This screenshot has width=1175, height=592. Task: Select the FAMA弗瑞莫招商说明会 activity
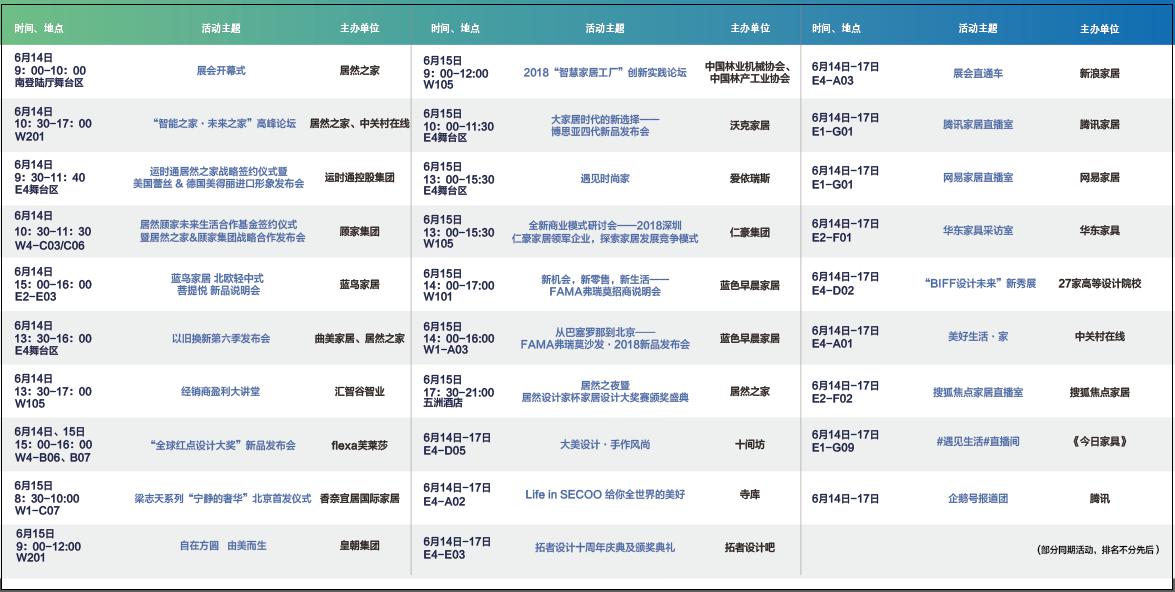(605, 292)
